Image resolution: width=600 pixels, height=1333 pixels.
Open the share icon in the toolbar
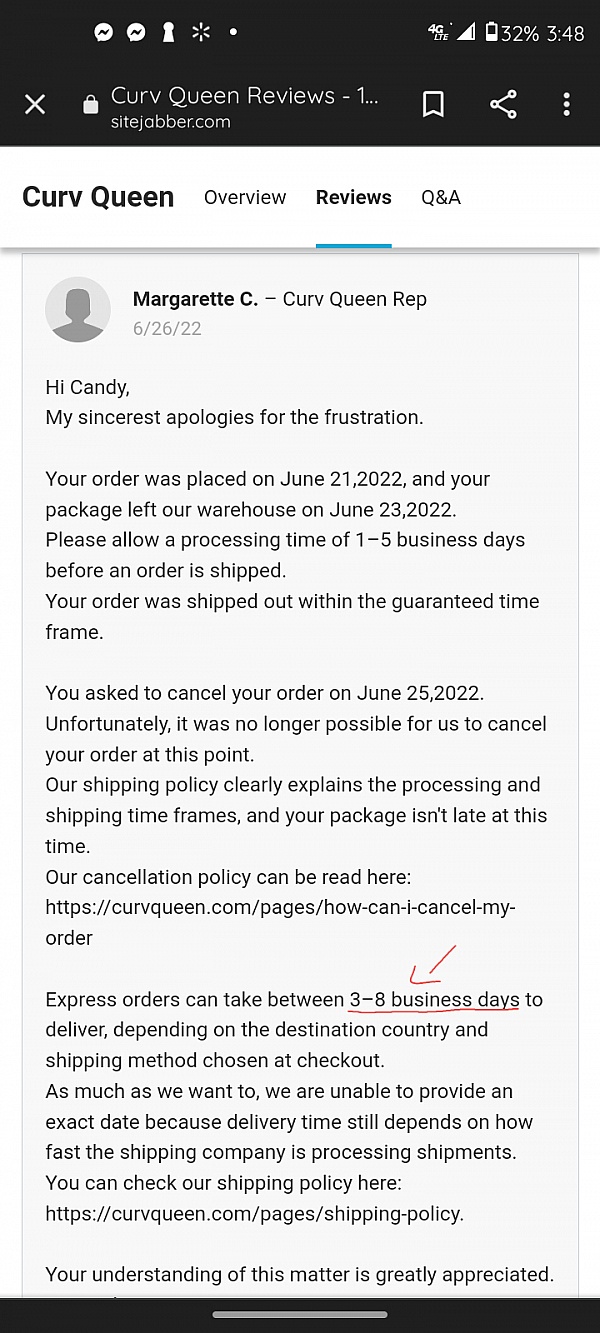click(x=503, y=104)
